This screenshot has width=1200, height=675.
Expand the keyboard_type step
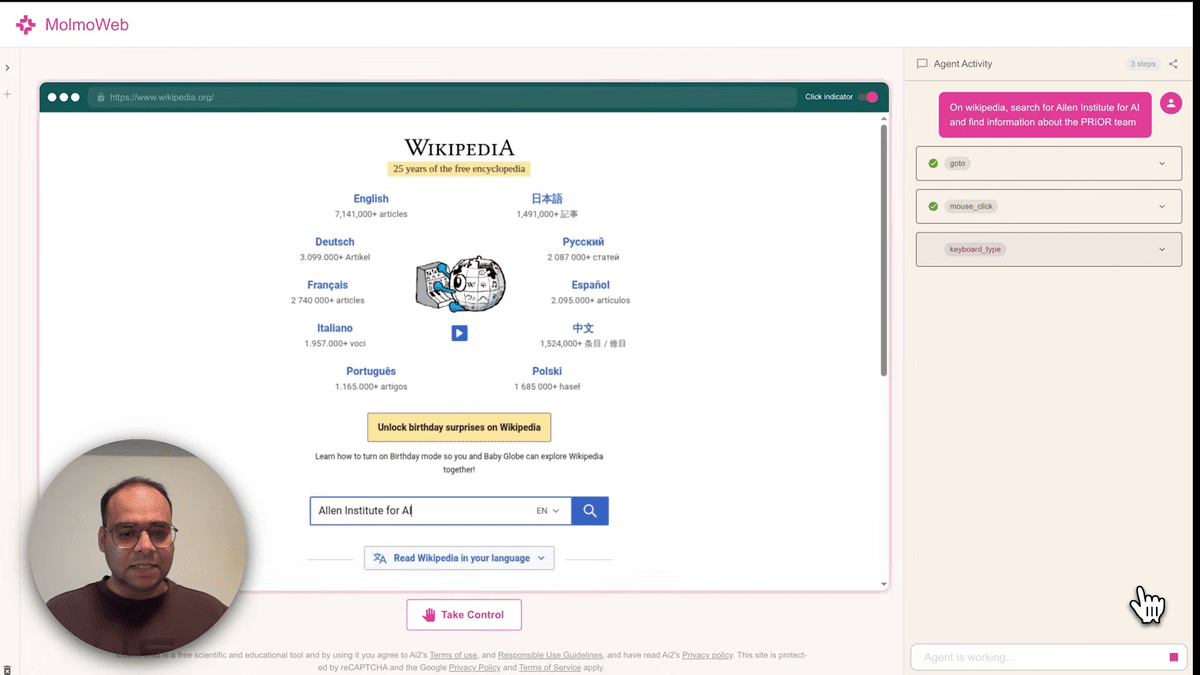click(x=1049, y=249)
